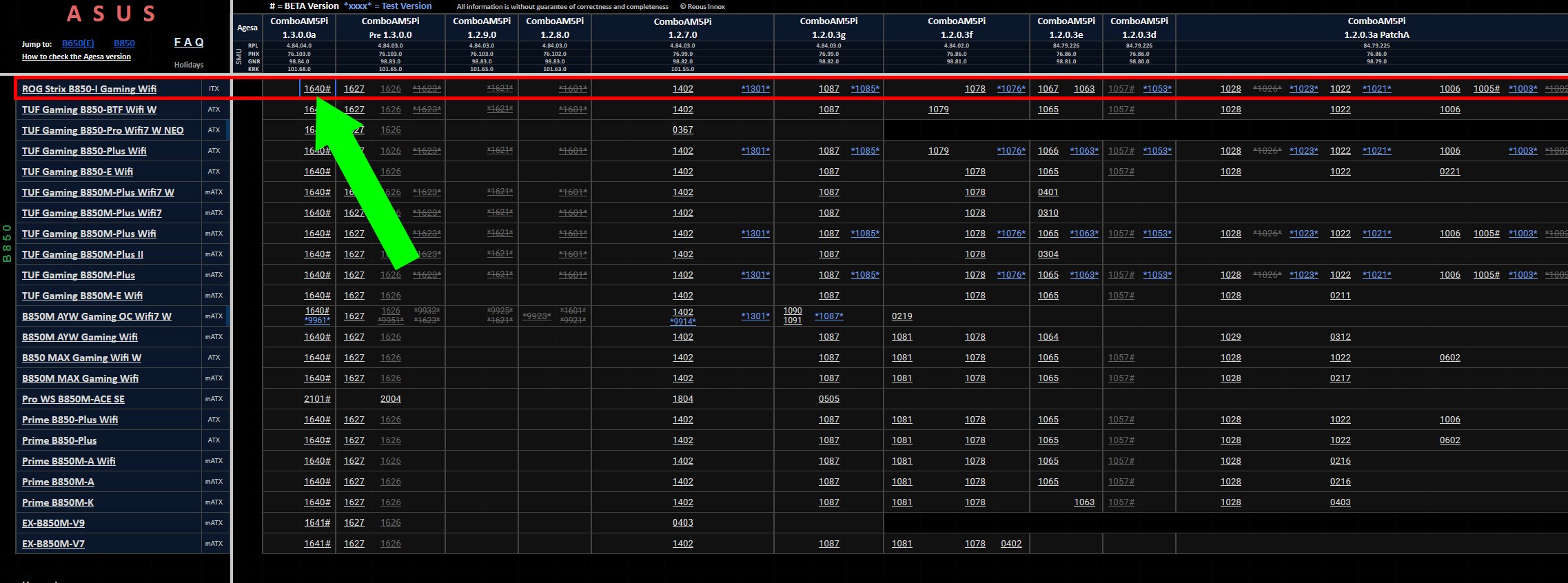Open BIOS 2101# for Pro WS B850M-ACE SE

pyautogui.click(x=317, y=399)
